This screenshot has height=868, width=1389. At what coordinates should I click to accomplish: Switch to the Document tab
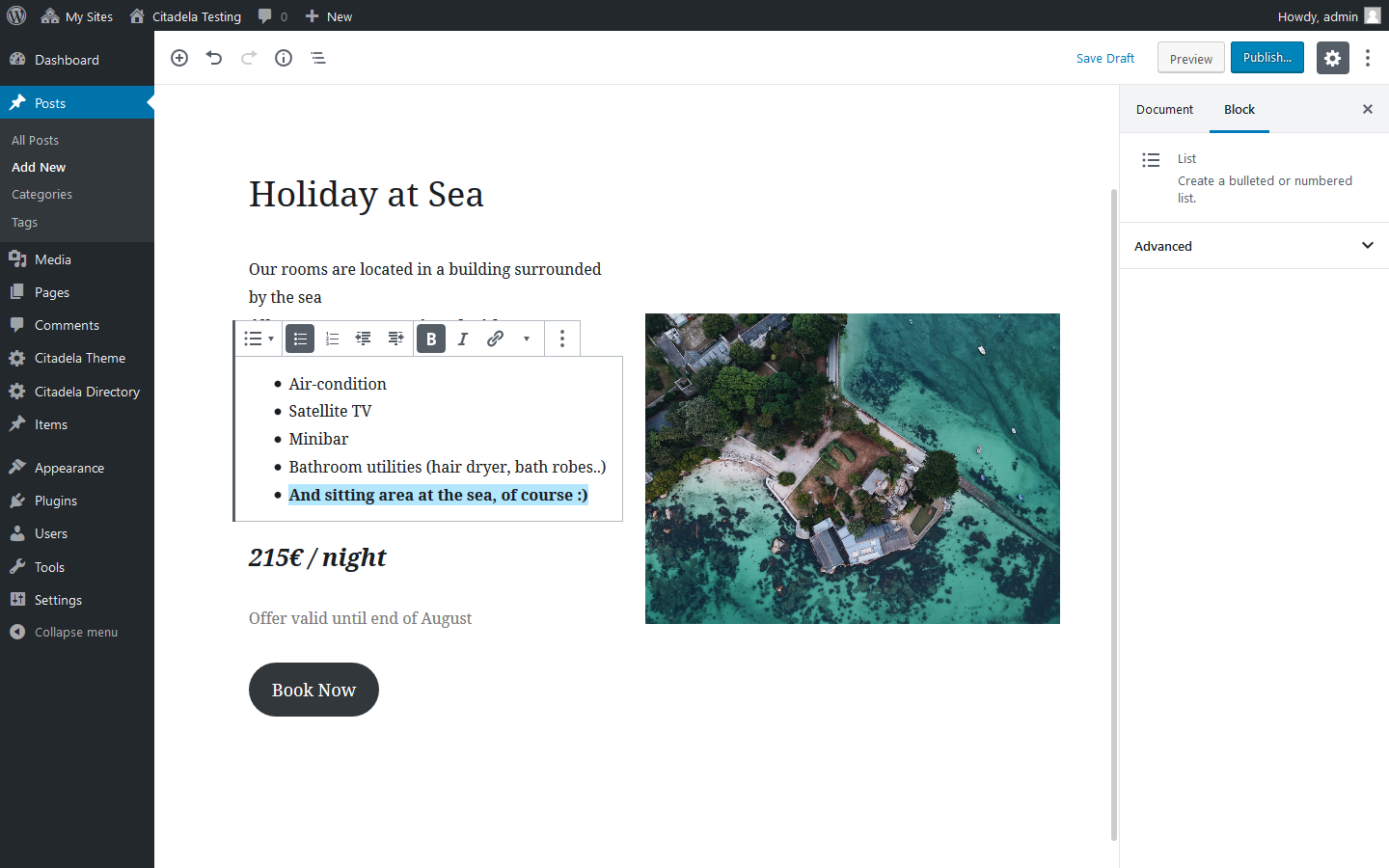click(x=1164, y=110)
